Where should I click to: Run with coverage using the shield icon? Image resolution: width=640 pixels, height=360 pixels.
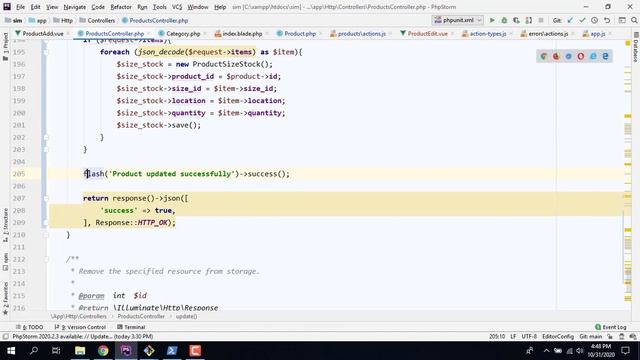pos(516,20)
